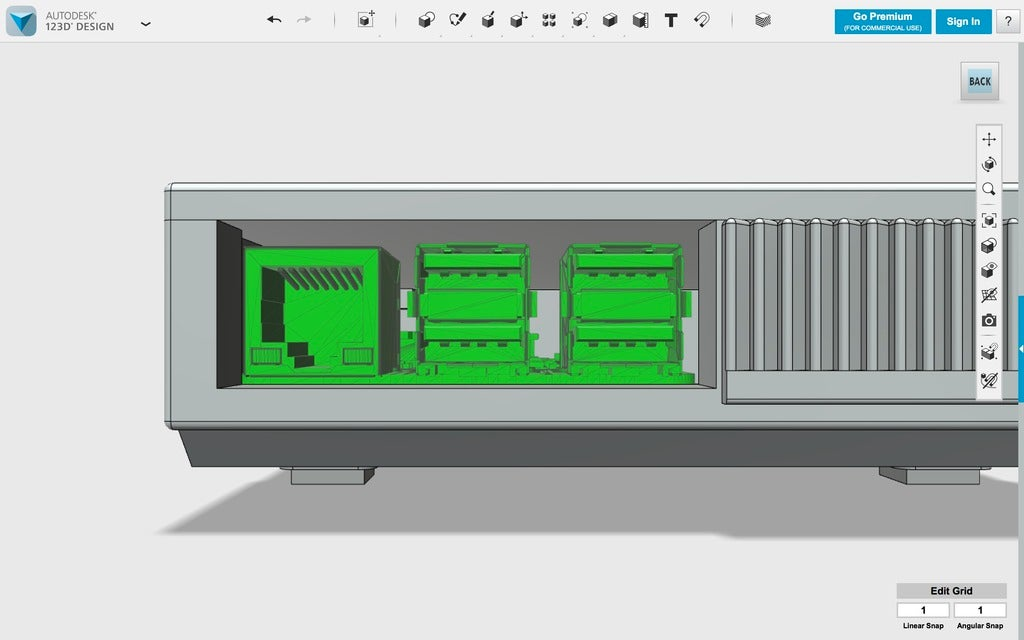The height and width of the screenshot is (640, 1024).
Task: Open the Material layers tool
Action: (x=763, y=20)
